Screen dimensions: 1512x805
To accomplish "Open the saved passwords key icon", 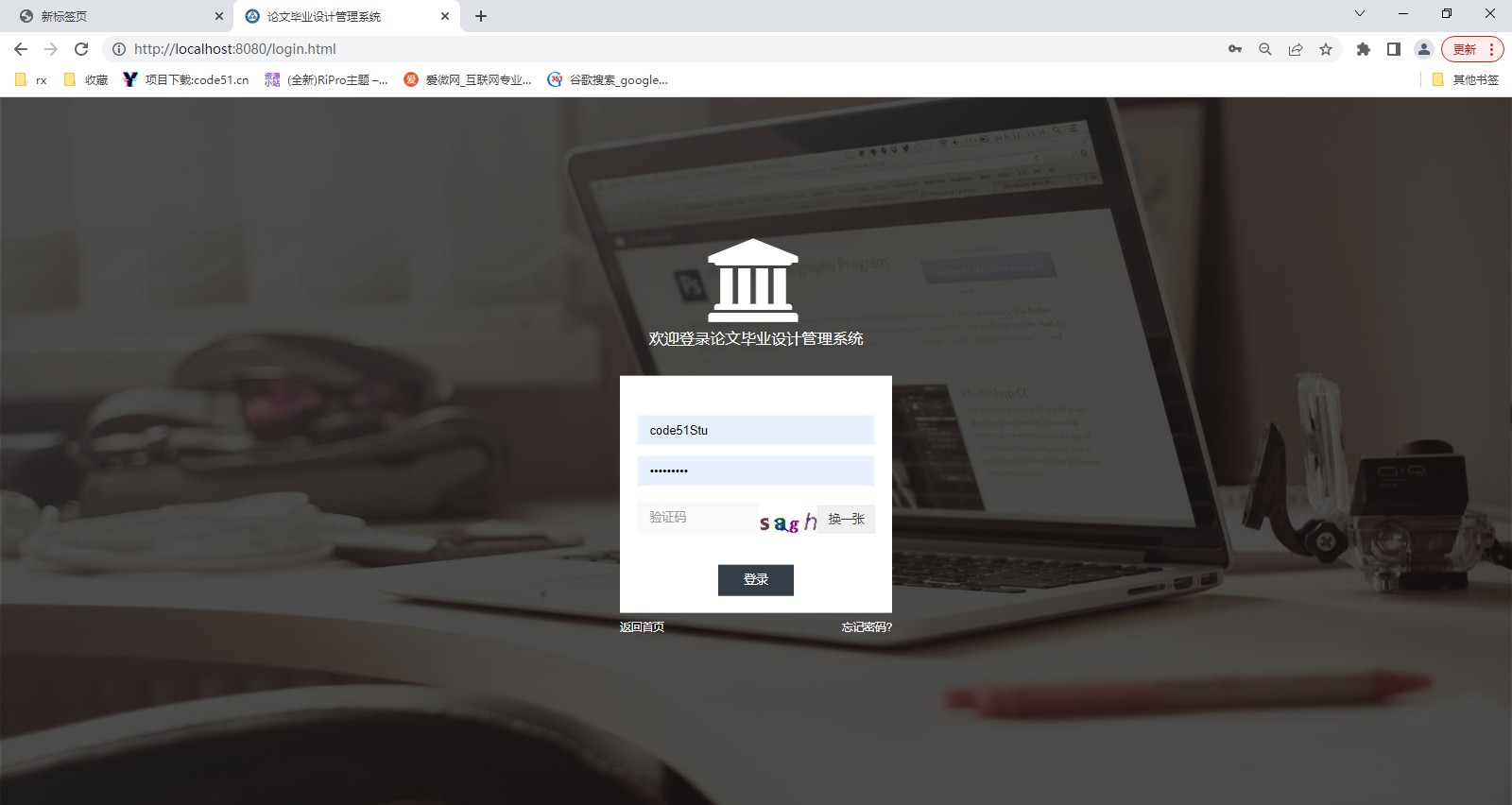I will [1235, 49].
